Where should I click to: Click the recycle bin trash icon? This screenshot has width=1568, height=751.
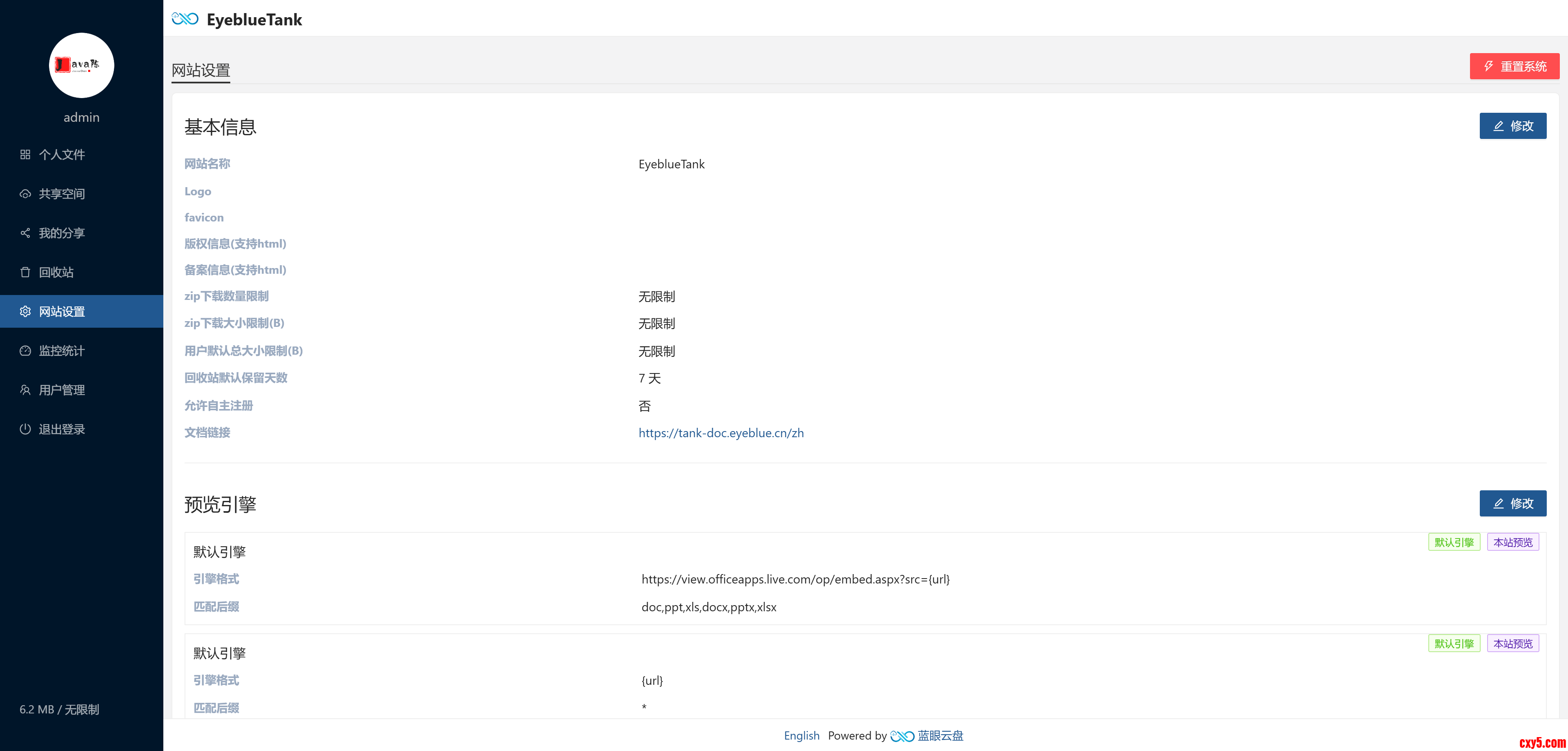coord(25,272)
